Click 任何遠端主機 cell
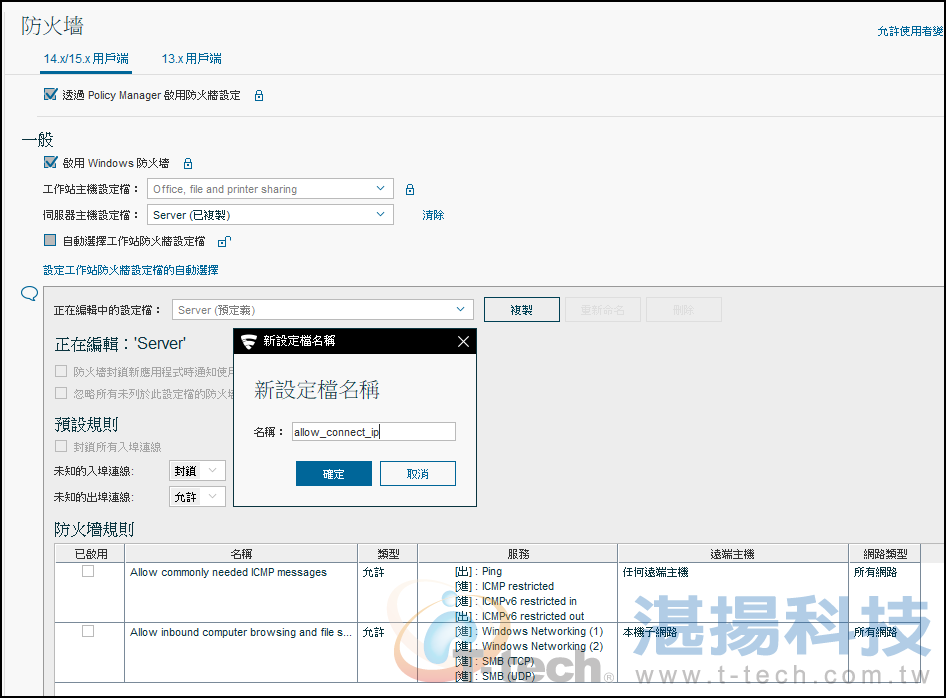 pyautogui.click(x=655, y=572)
